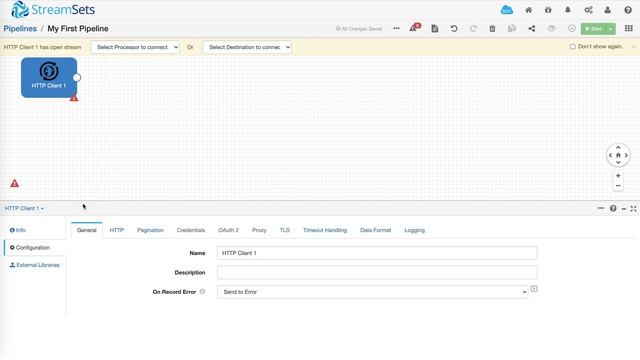The image size is (640, 360).
Task: Maximize the properties panel
Action: (633, 209)
